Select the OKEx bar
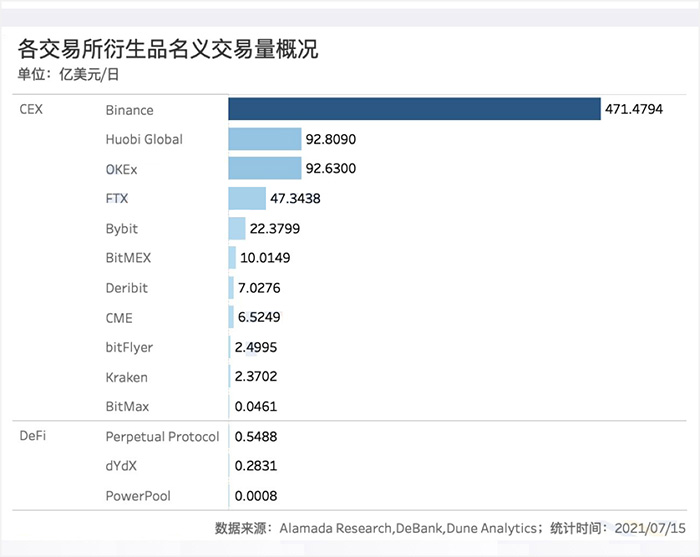 click(x=265, y=168)
